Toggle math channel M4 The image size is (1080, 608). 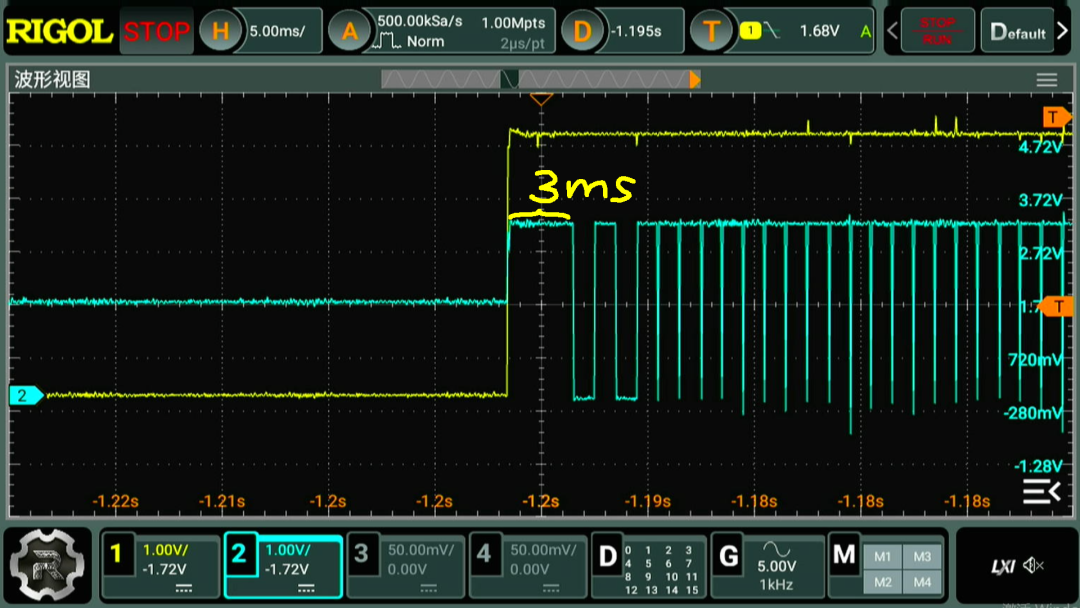pyautogui.click(x=922, y=583)
